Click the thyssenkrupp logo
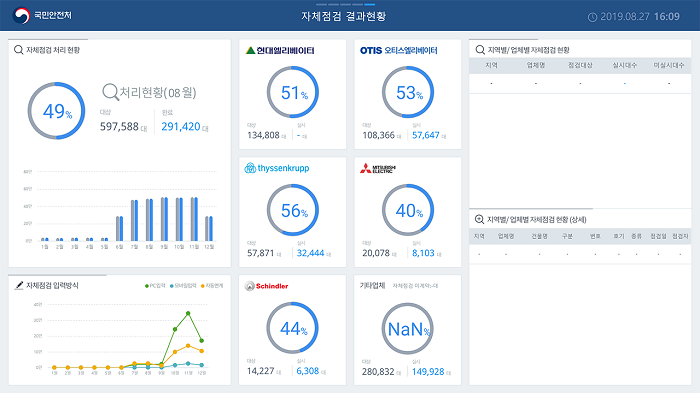 click(277, 168)
